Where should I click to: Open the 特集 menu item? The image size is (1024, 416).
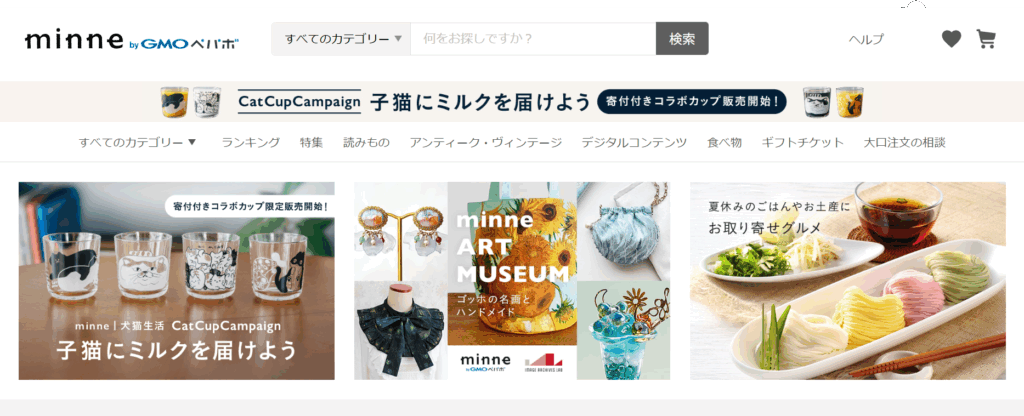click(x=312, y=142)
